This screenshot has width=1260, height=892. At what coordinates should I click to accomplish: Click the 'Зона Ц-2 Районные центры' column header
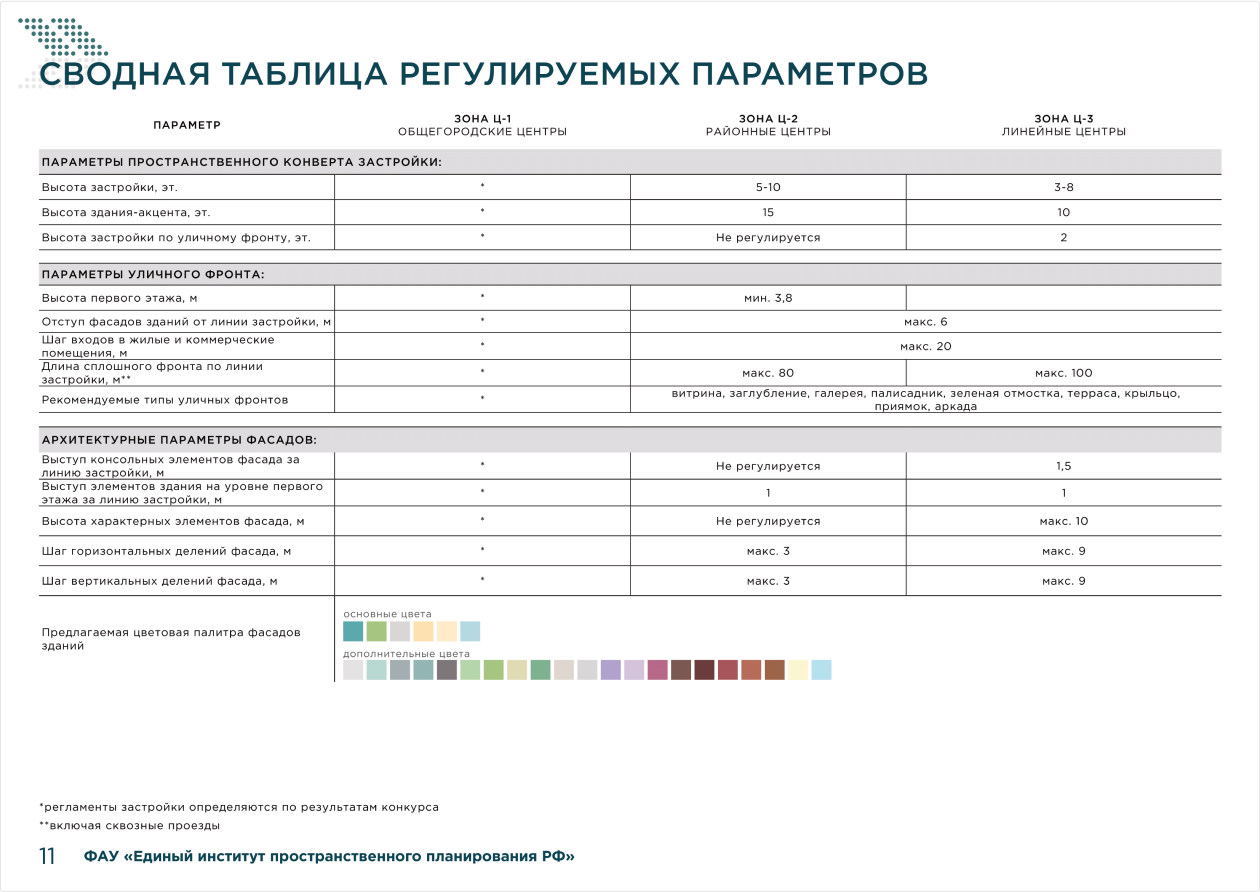click(x=767, y=125)
